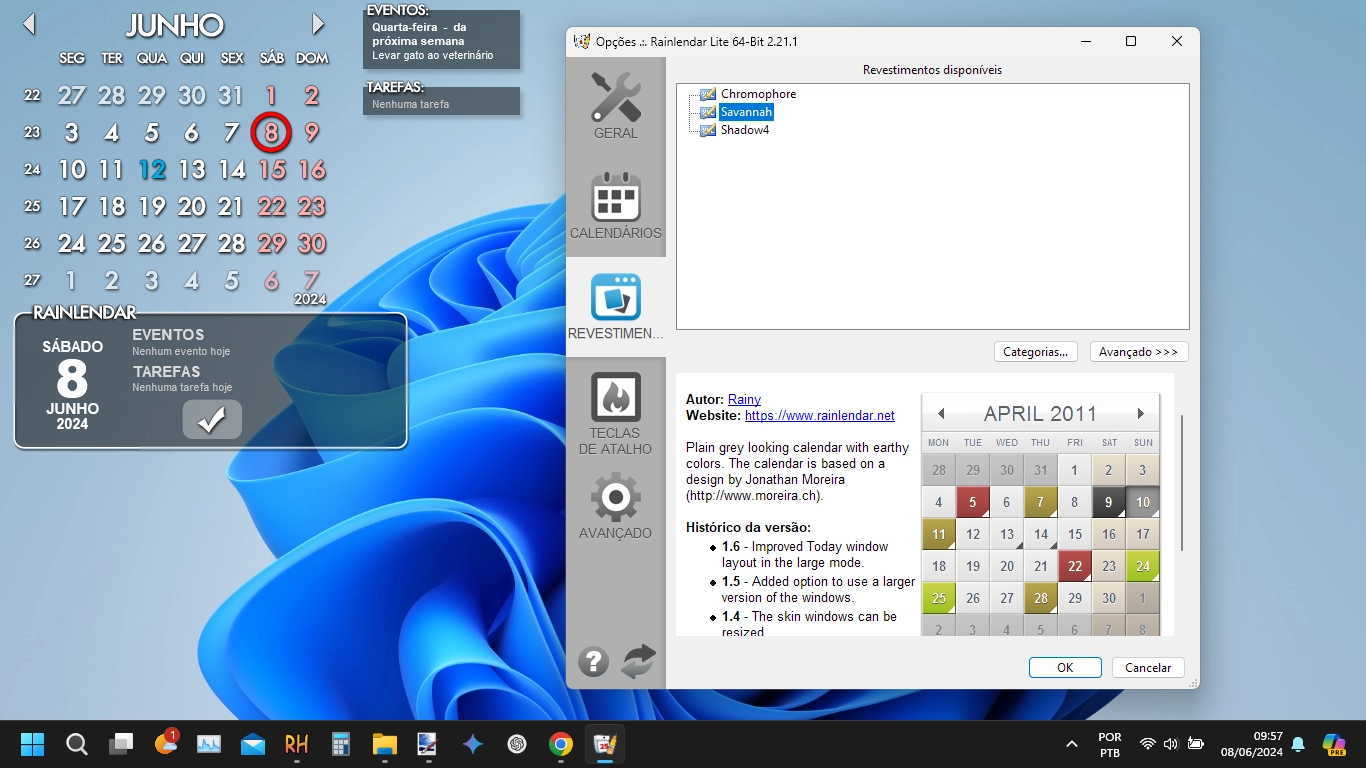
Task: Open the Calendários settings section
Action: tap(615, 206)
